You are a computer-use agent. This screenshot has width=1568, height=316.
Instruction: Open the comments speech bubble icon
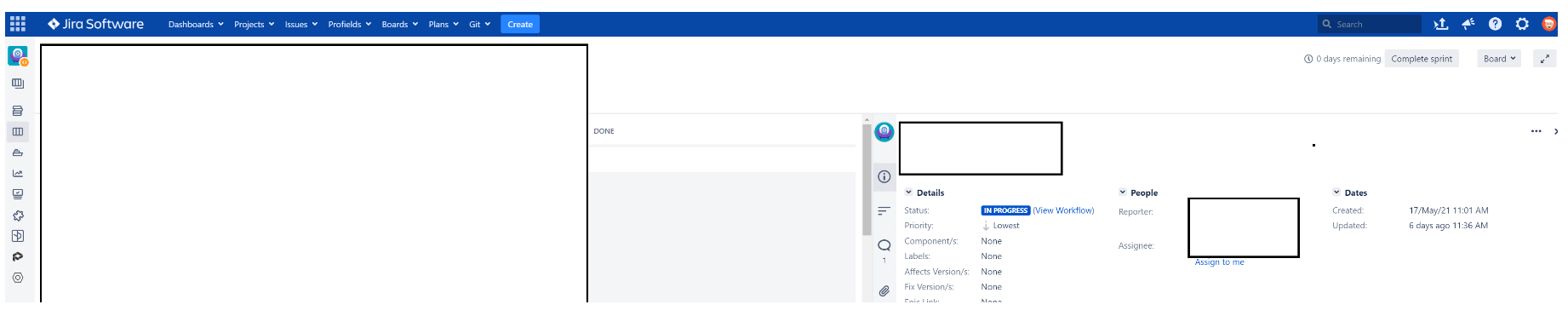884,245
